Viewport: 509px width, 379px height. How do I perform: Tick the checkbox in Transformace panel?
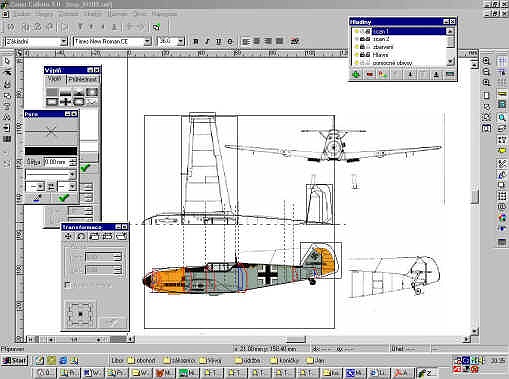[x=68, y=285]
